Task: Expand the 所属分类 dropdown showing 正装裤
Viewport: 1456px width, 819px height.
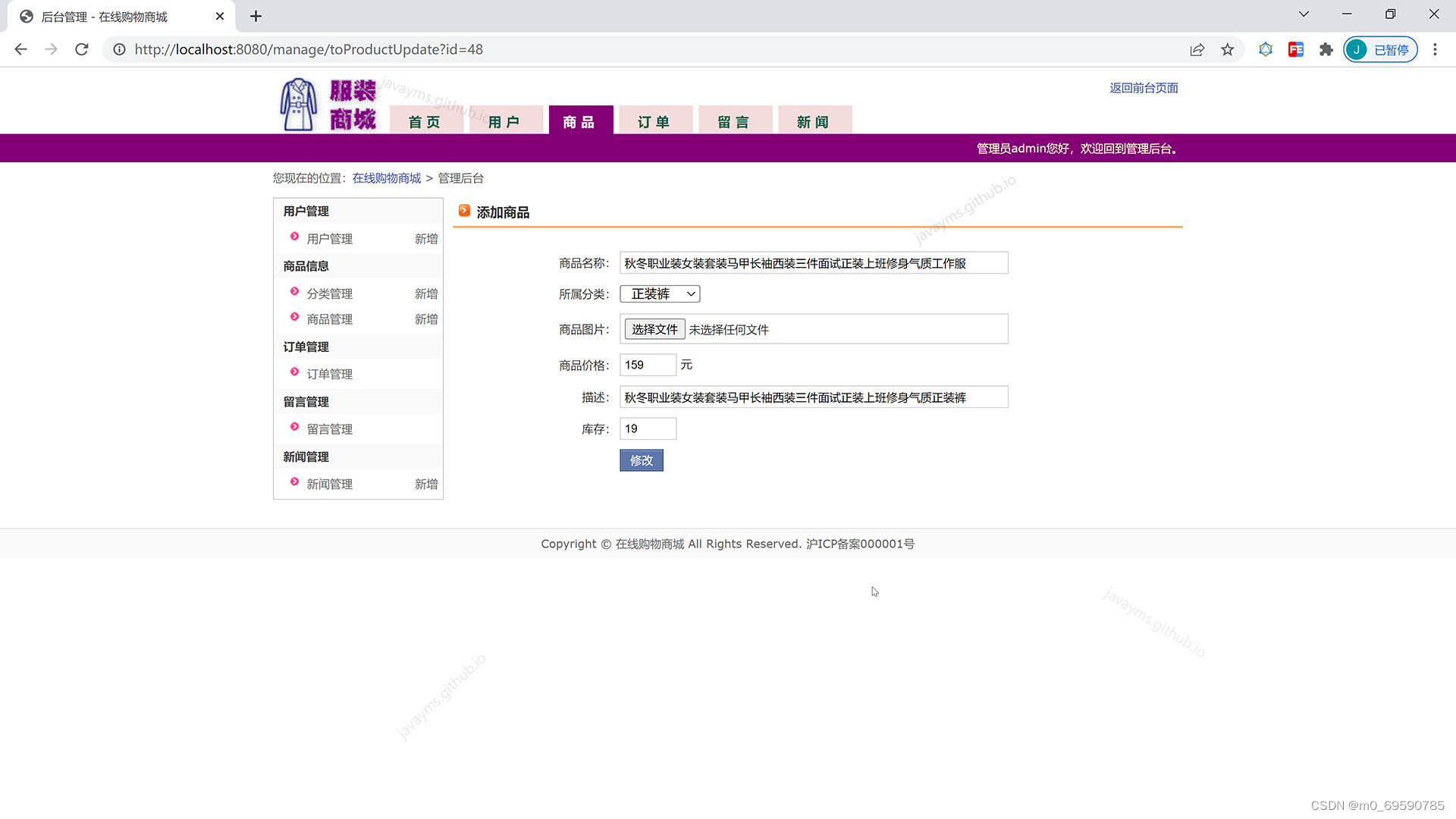Action: 660,293
